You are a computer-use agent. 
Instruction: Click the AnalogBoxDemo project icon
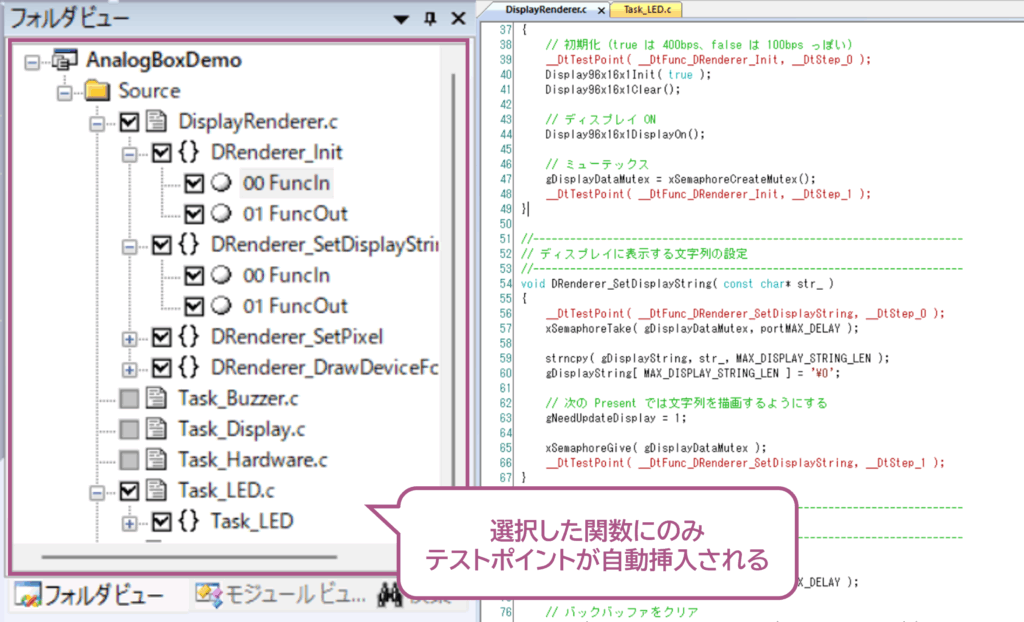point(69,60)
